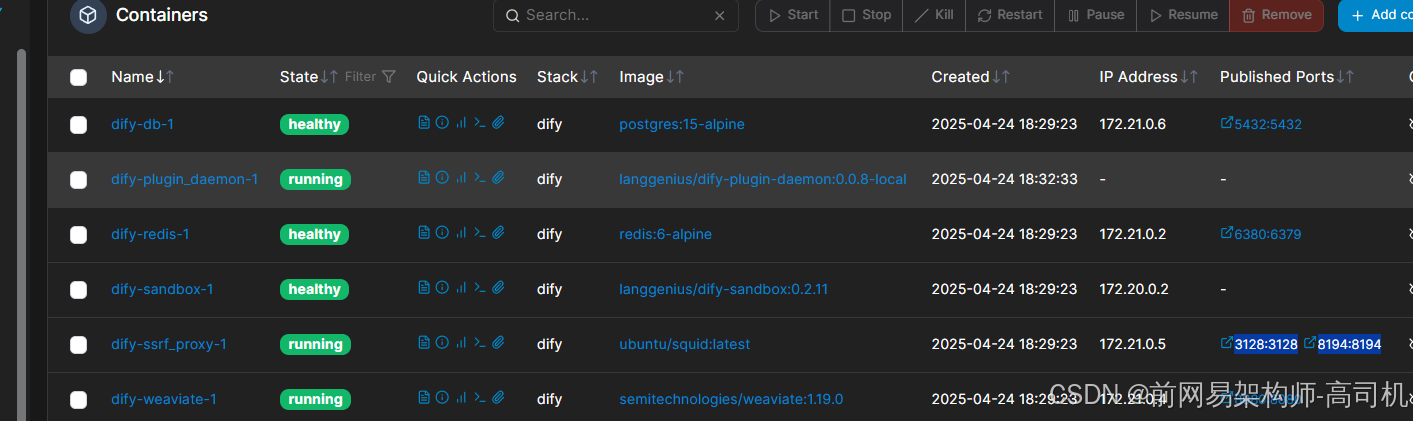Check the dify-redis-1 row checkbox

pos(79,235)
